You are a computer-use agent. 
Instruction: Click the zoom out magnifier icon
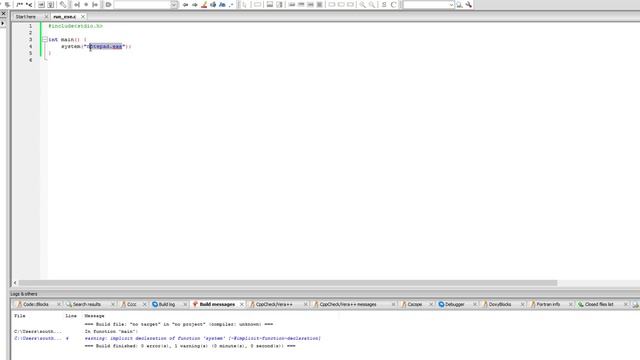click(372, 4)
